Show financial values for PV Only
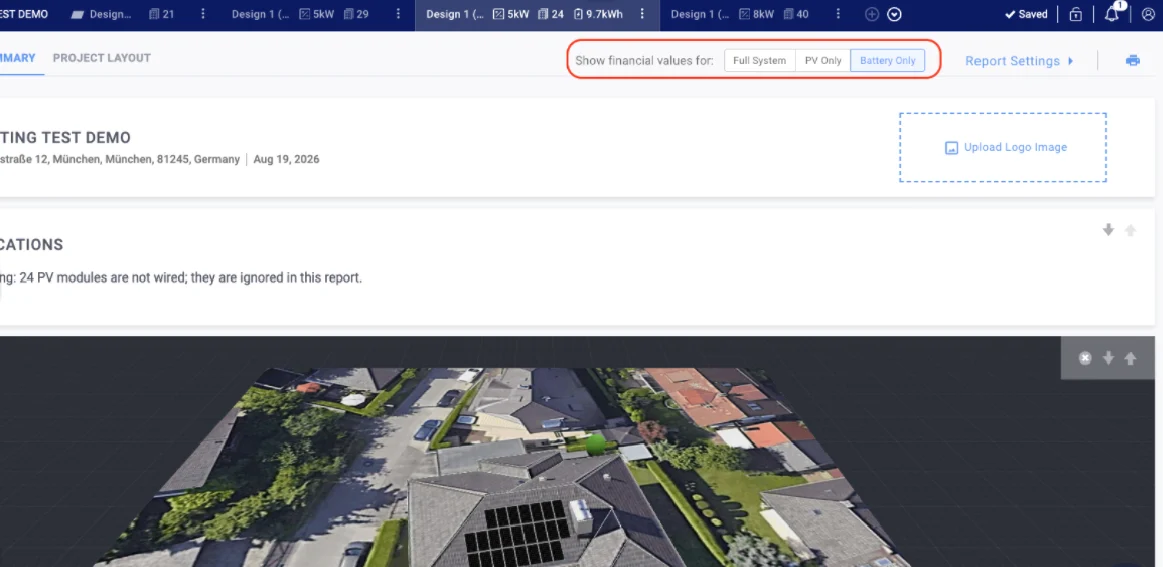This screenshot has height=567, width=1163. point(823,61)
